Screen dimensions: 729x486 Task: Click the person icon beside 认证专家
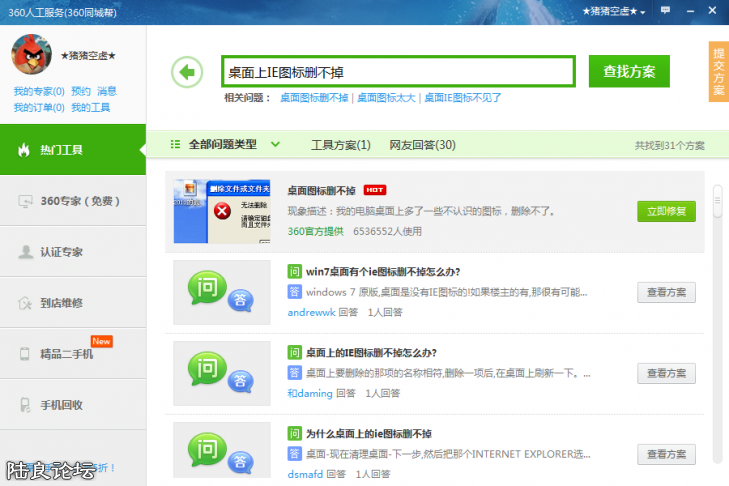(x=25, y=252)
